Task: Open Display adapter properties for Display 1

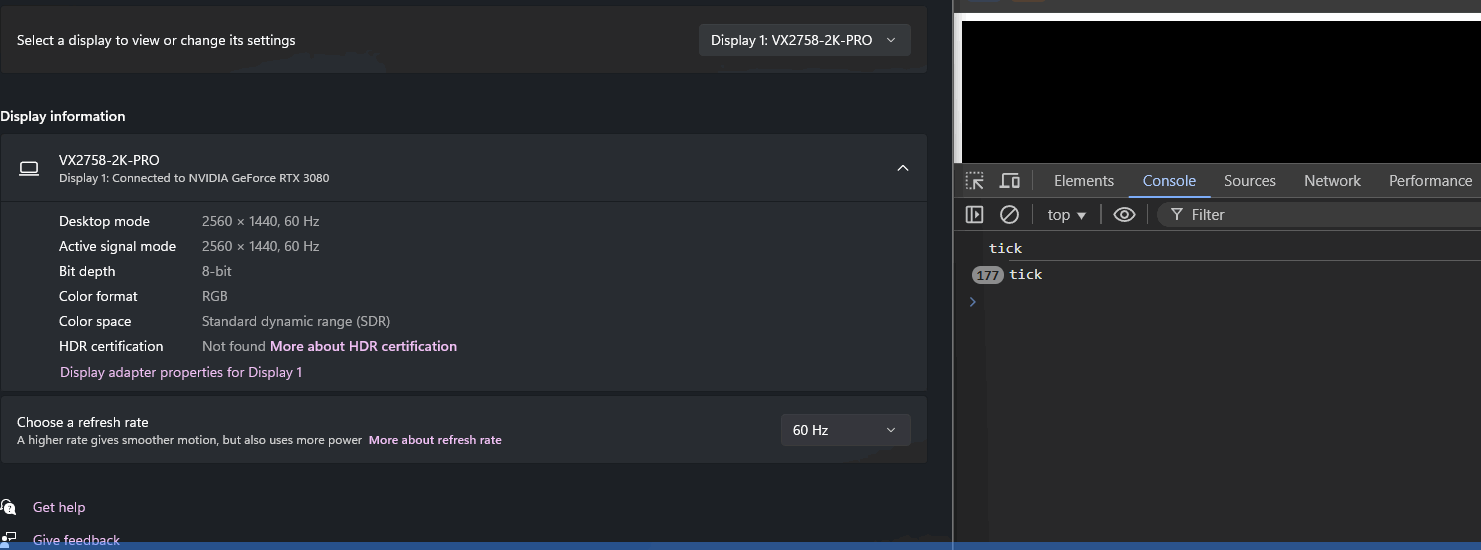Action: tap(181, 372)
